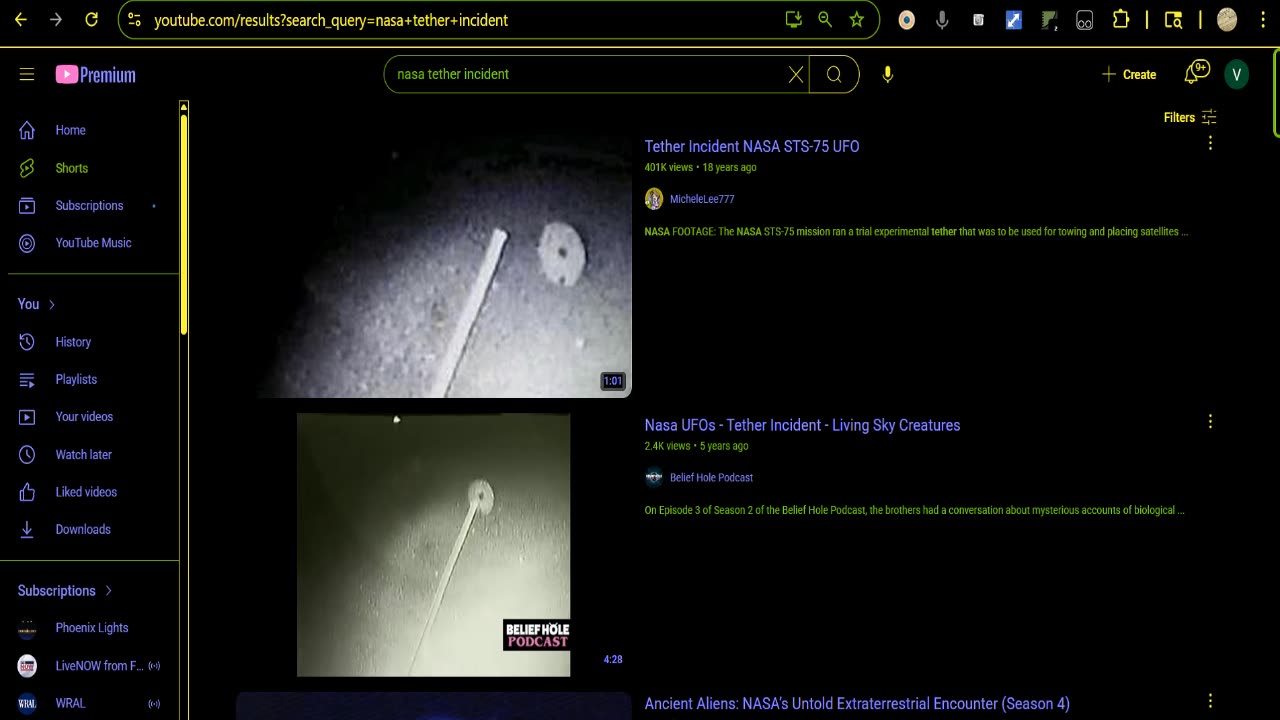
Task: Click the MicheleLee777 channel avatar
Action: coord(654,199)
